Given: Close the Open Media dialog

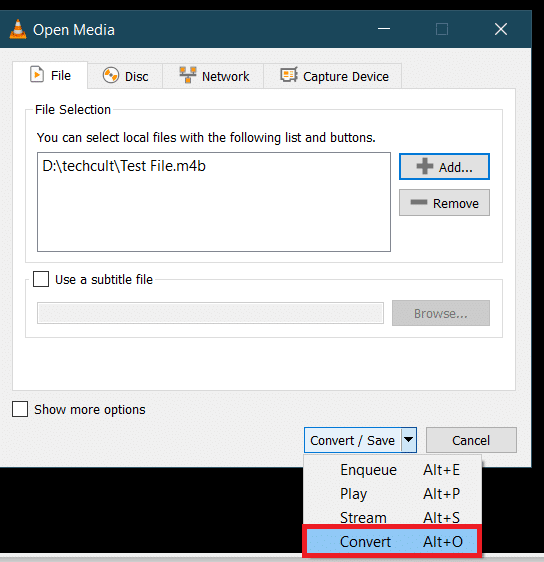Looking at the screenshot, I should 501,29.
